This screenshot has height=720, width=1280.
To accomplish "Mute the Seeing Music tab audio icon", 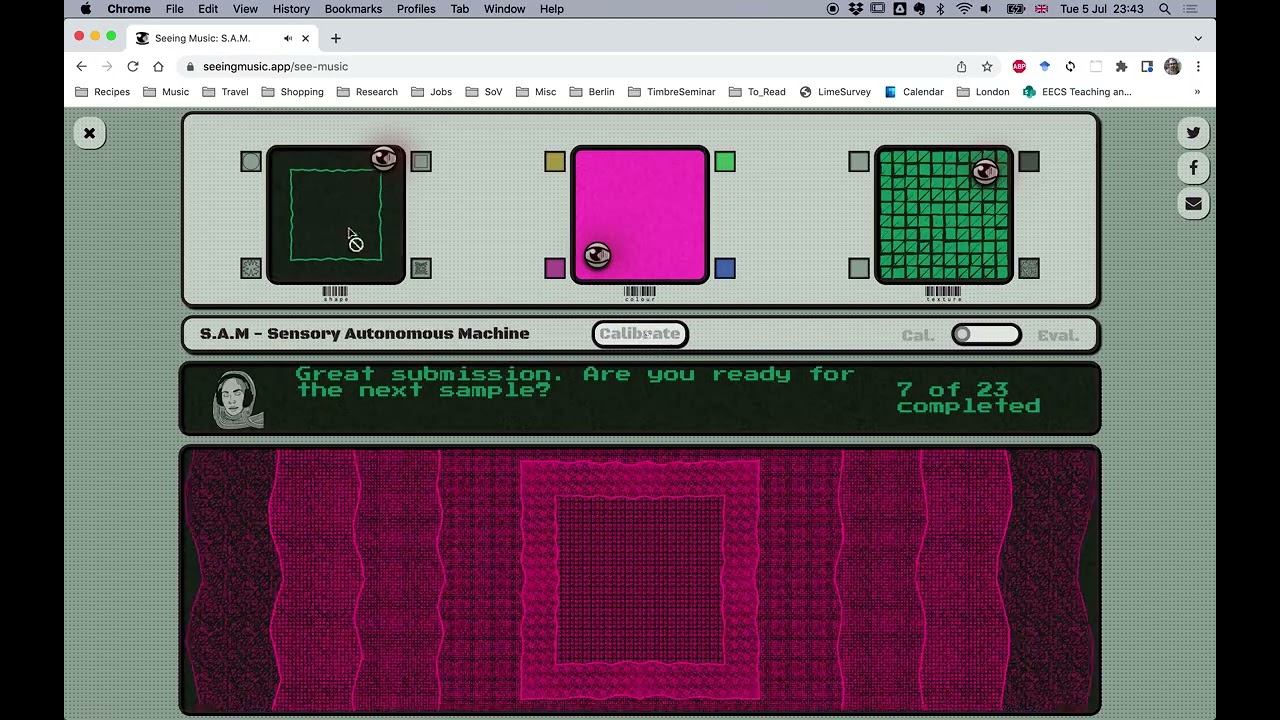I will click(288, 38).
